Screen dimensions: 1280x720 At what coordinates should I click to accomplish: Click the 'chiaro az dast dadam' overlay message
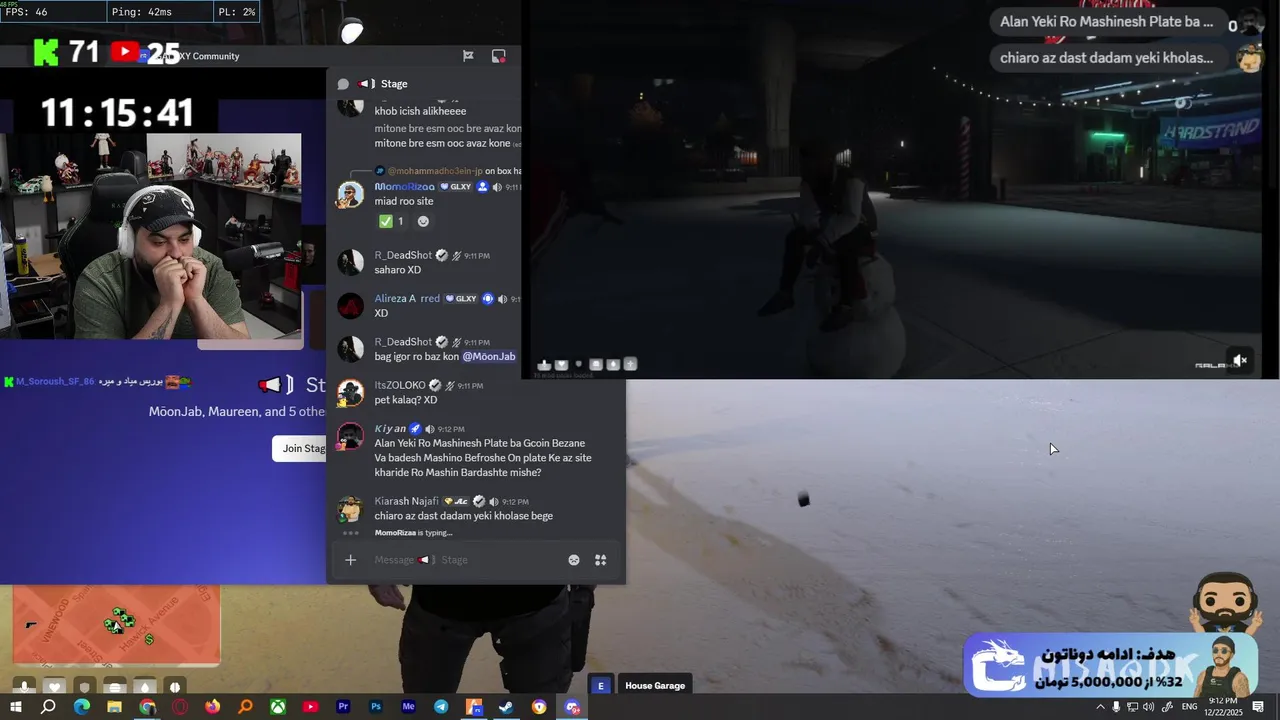pos(1106,57)
